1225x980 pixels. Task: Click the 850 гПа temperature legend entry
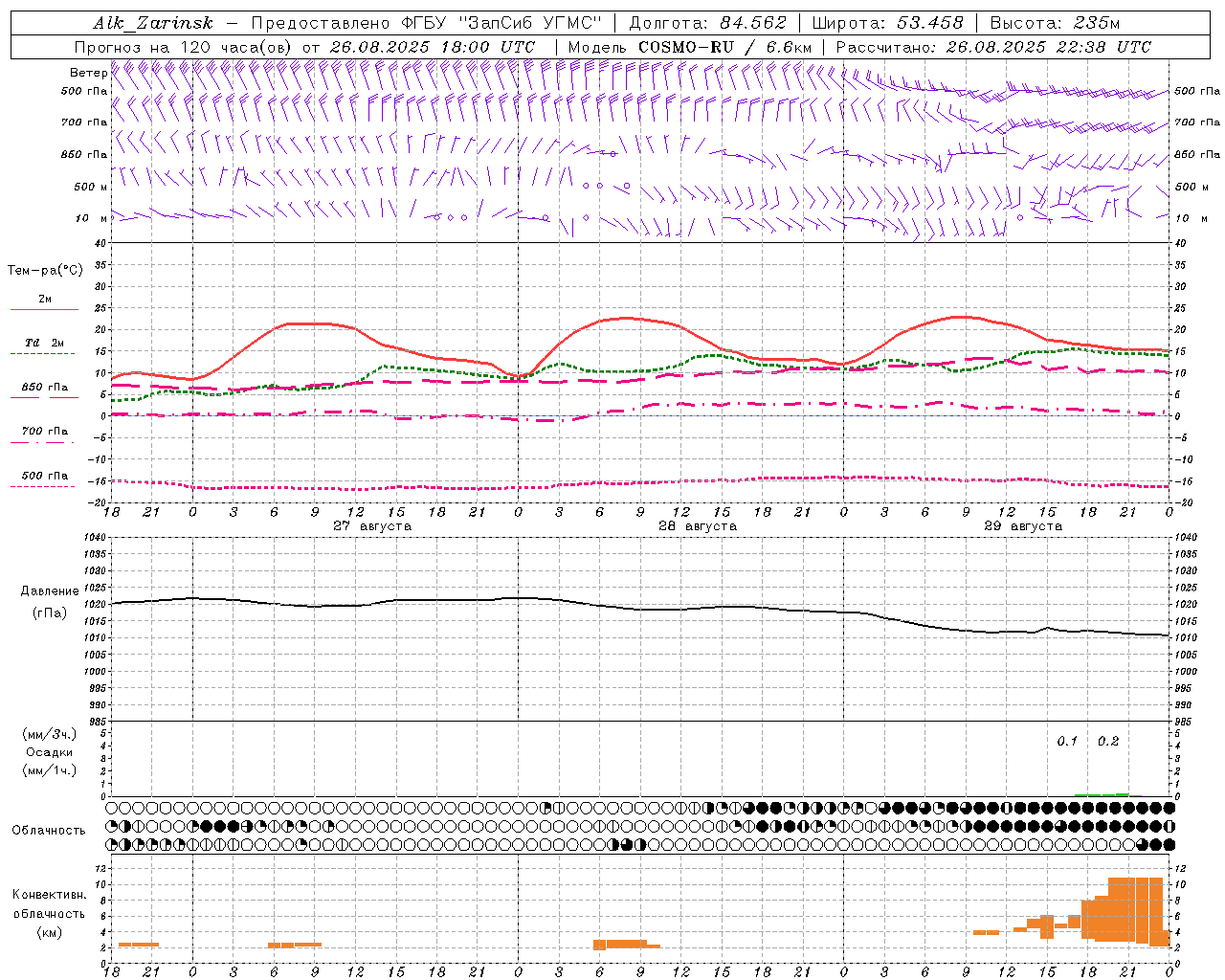[x=44, y=388]
